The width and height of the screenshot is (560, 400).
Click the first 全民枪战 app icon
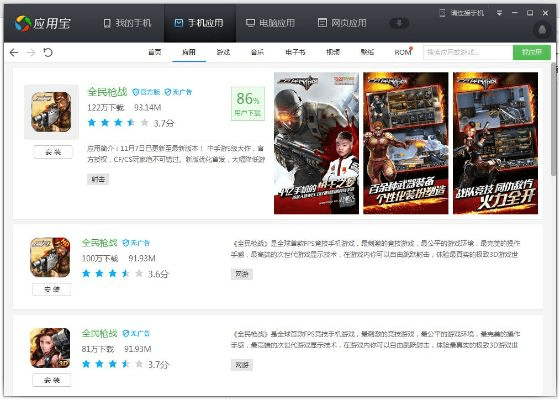click(x=51, y=112)
